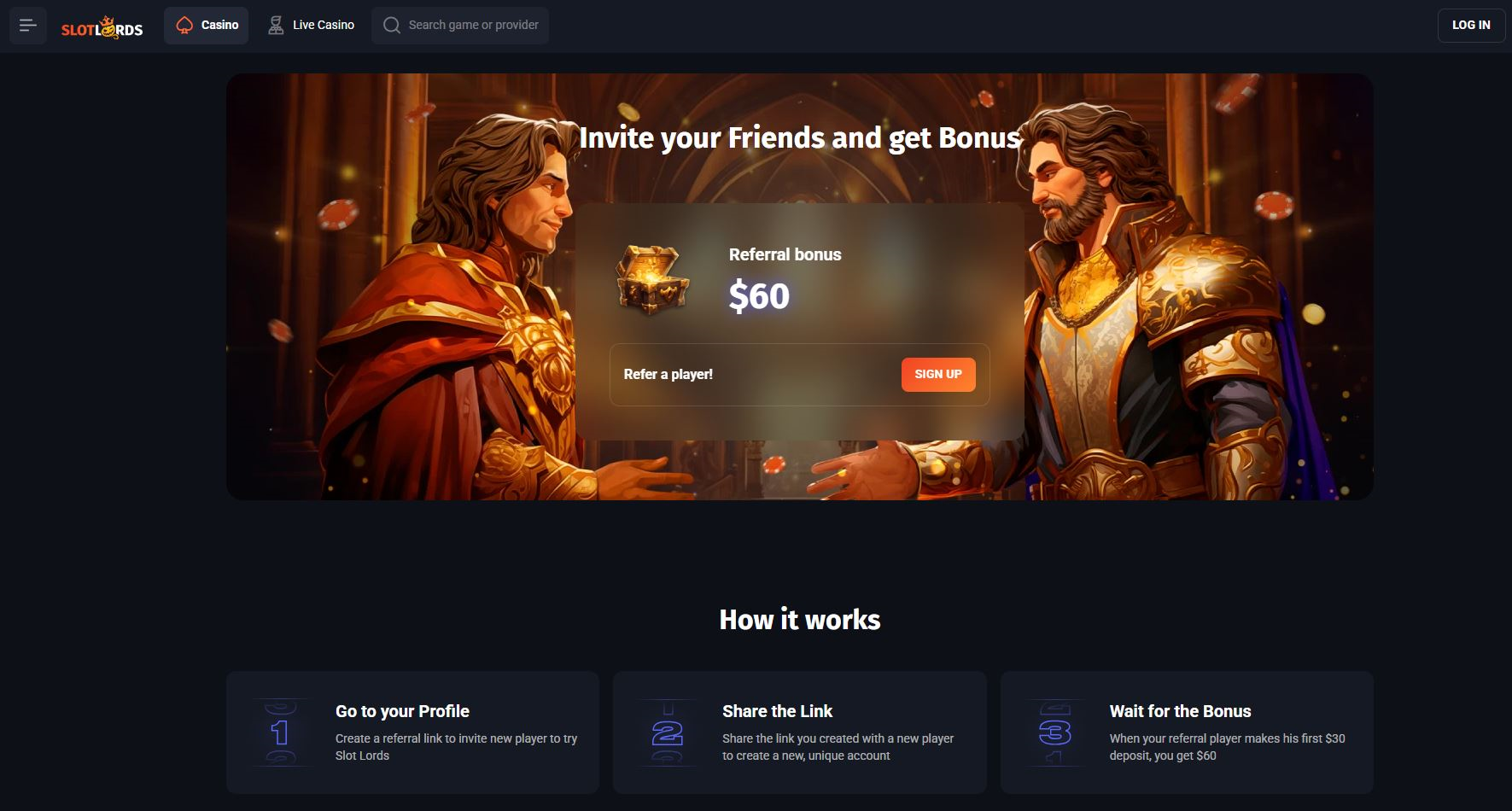Screen dimensions: 1512x811
Task: Click the search magnifier icon
Action: (x=392, y=26)
